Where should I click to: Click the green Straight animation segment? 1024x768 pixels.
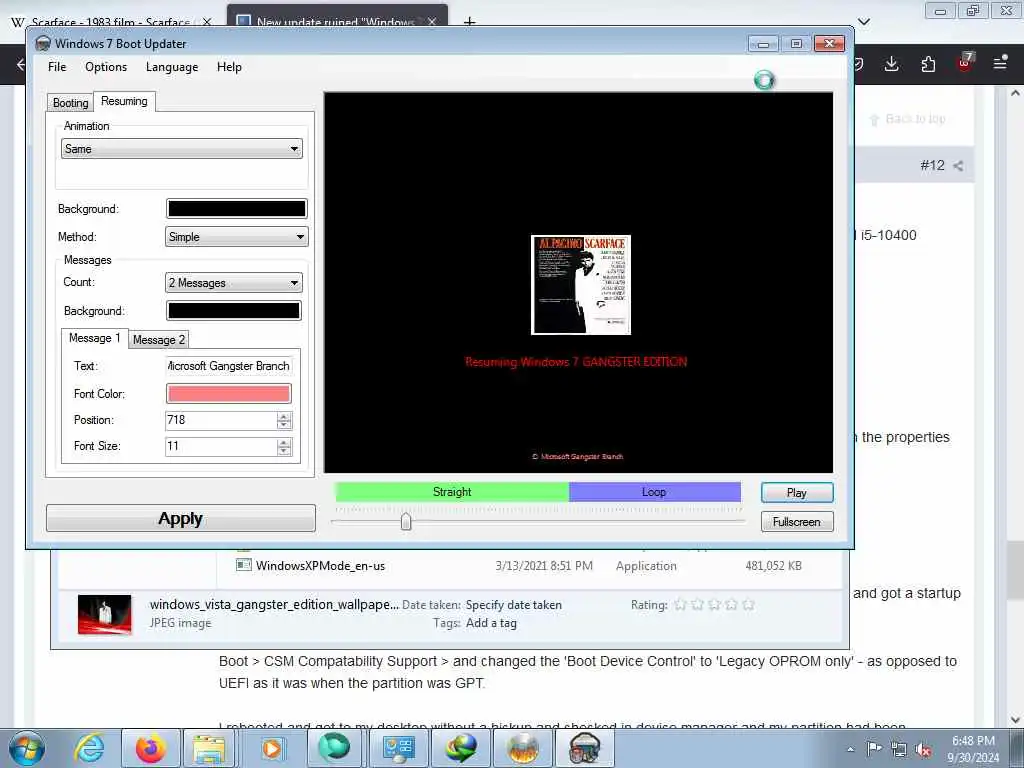click(452, 492)
